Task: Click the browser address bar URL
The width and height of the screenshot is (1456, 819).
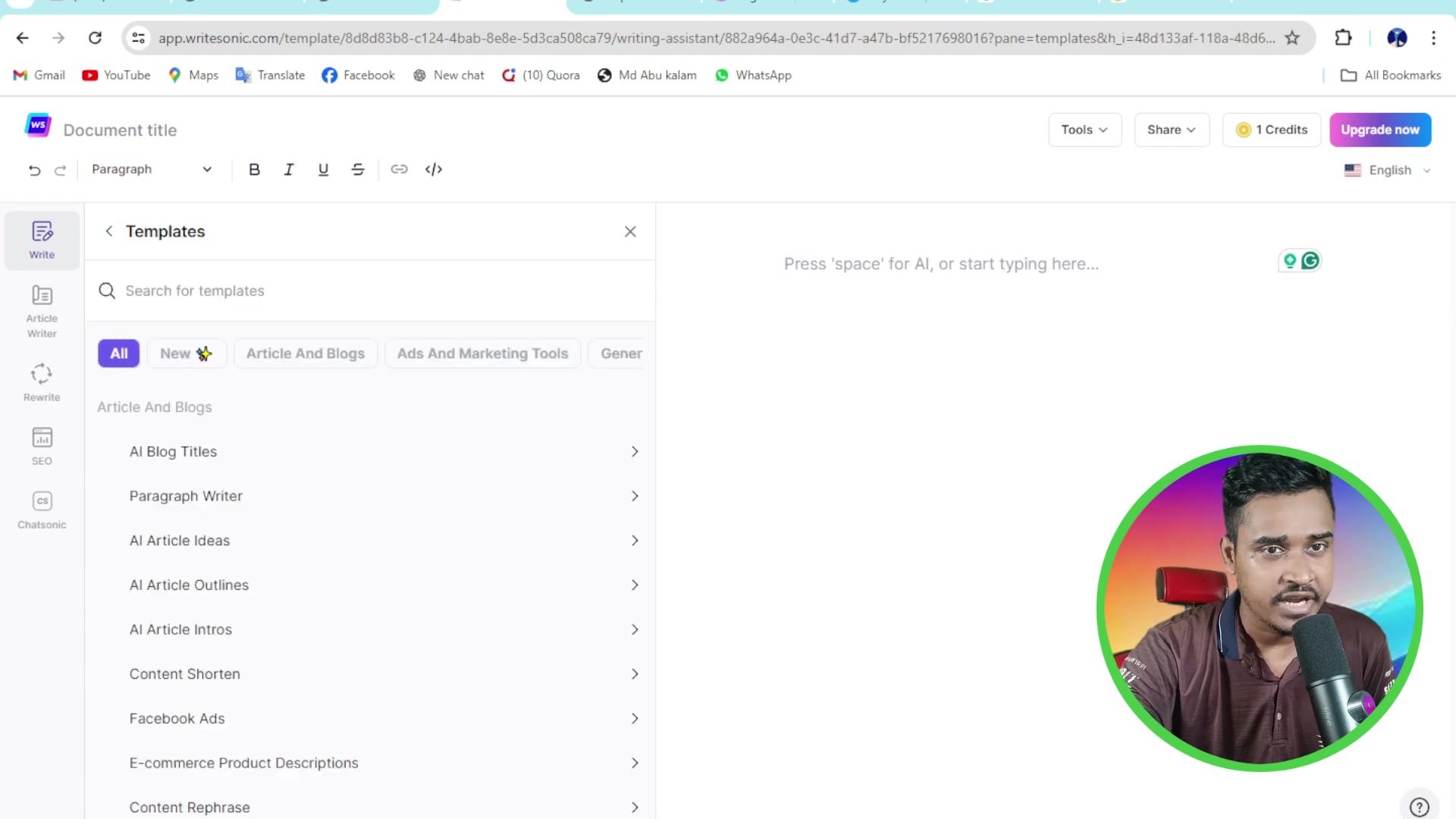Action: click(716, 38)
